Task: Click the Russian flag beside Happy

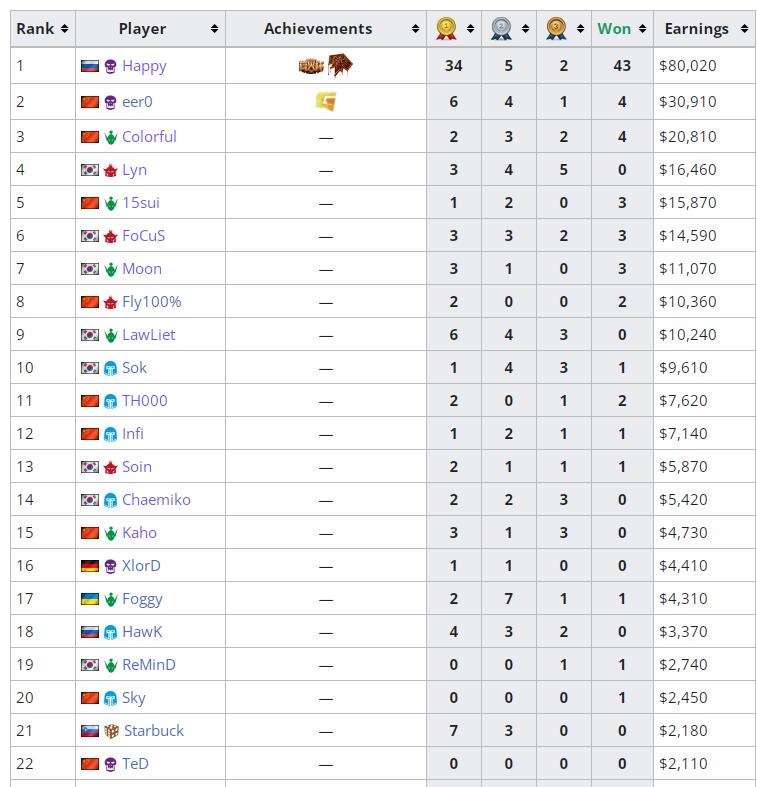Action: (x=89, y=66)
